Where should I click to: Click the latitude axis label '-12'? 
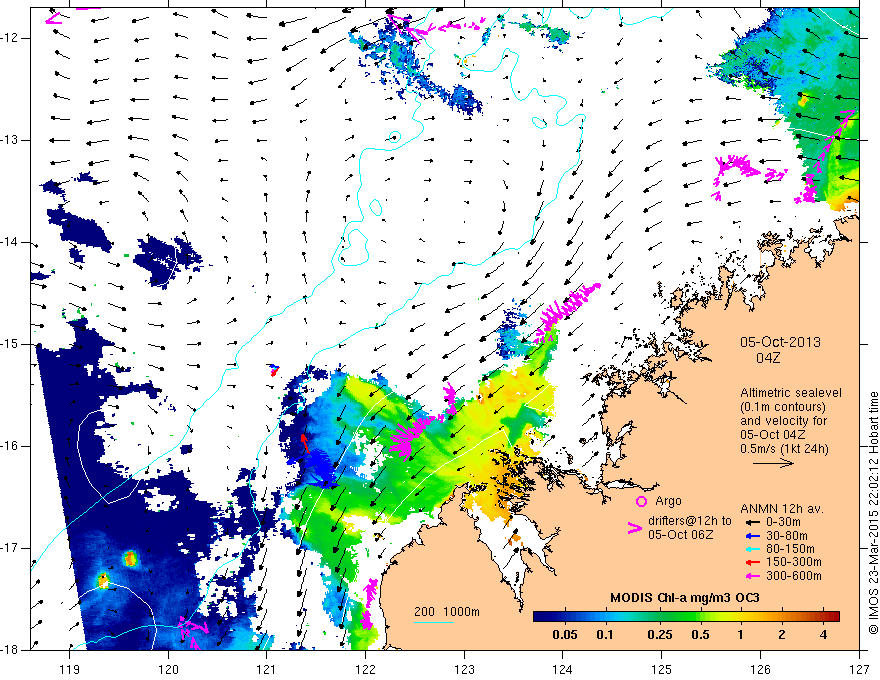point(11,38)
